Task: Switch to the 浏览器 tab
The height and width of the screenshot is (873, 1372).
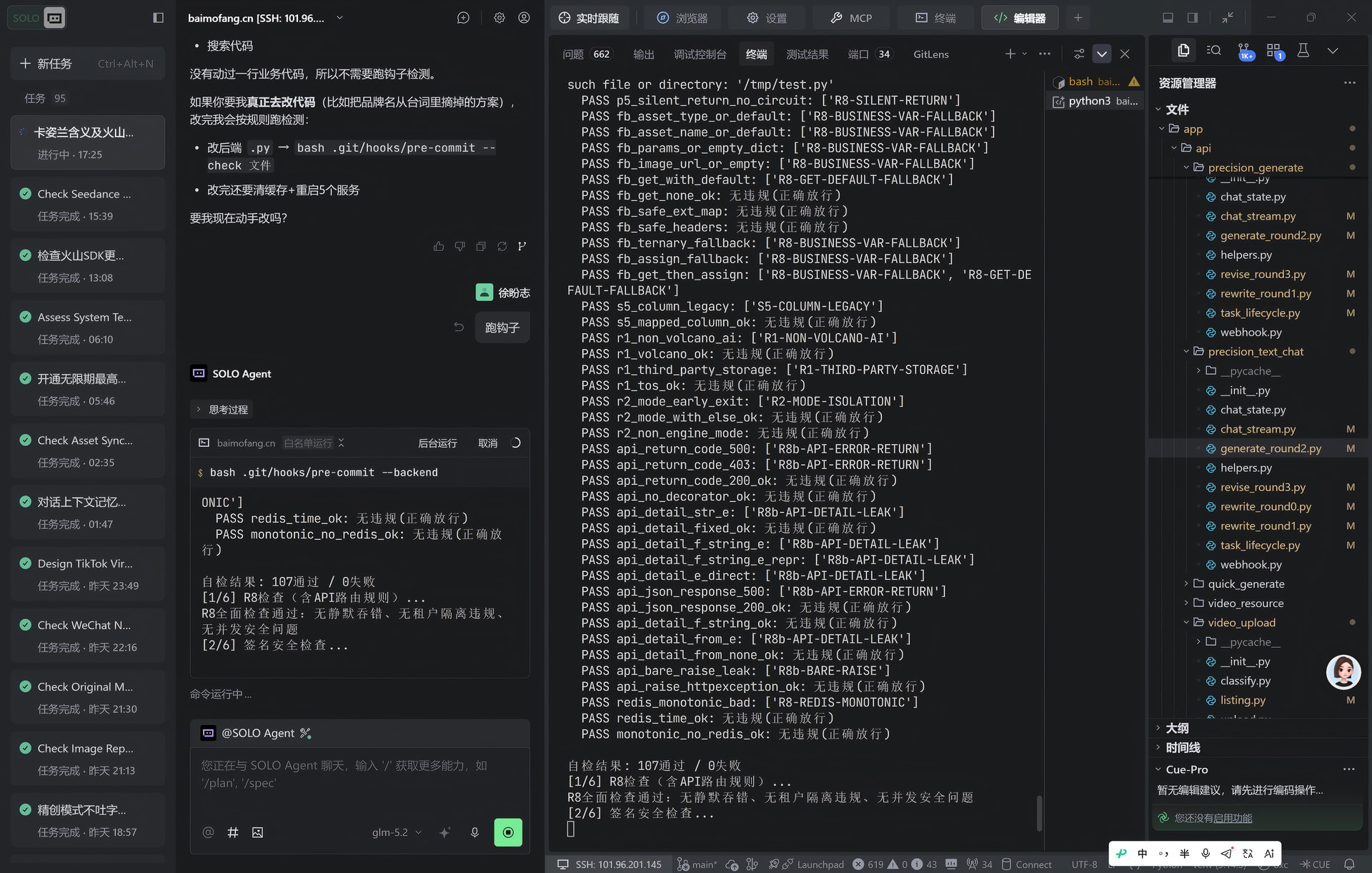Action: tap(682, 18)
